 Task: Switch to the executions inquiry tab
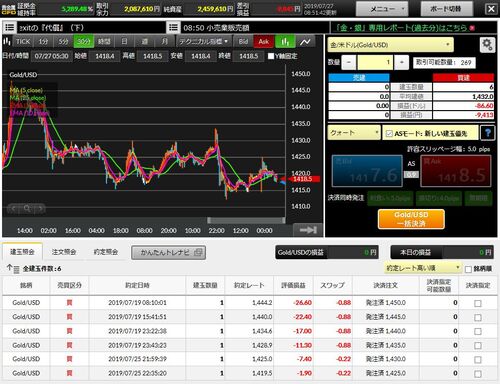[x=106, y=252]
